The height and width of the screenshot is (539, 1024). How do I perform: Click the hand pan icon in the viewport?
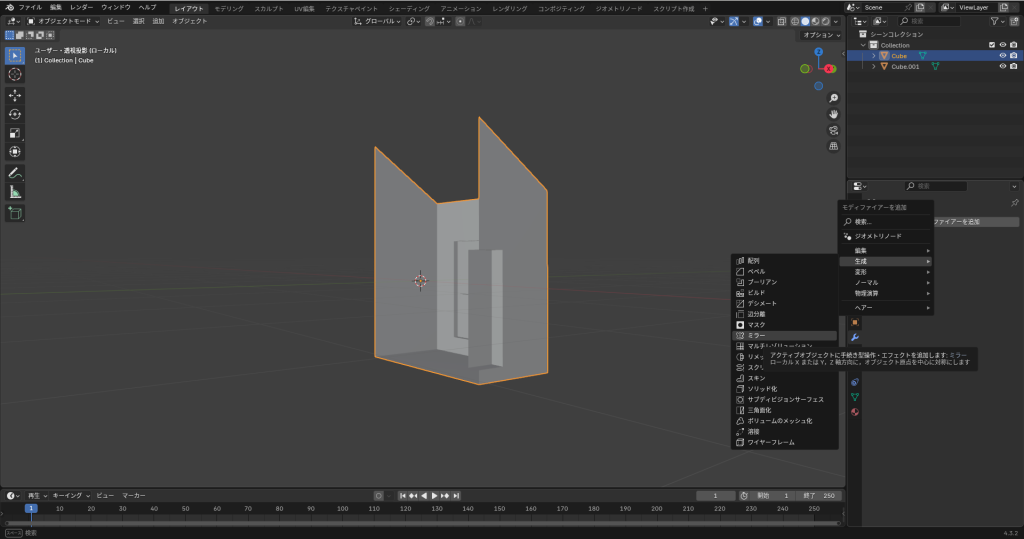tap(833, 114)
